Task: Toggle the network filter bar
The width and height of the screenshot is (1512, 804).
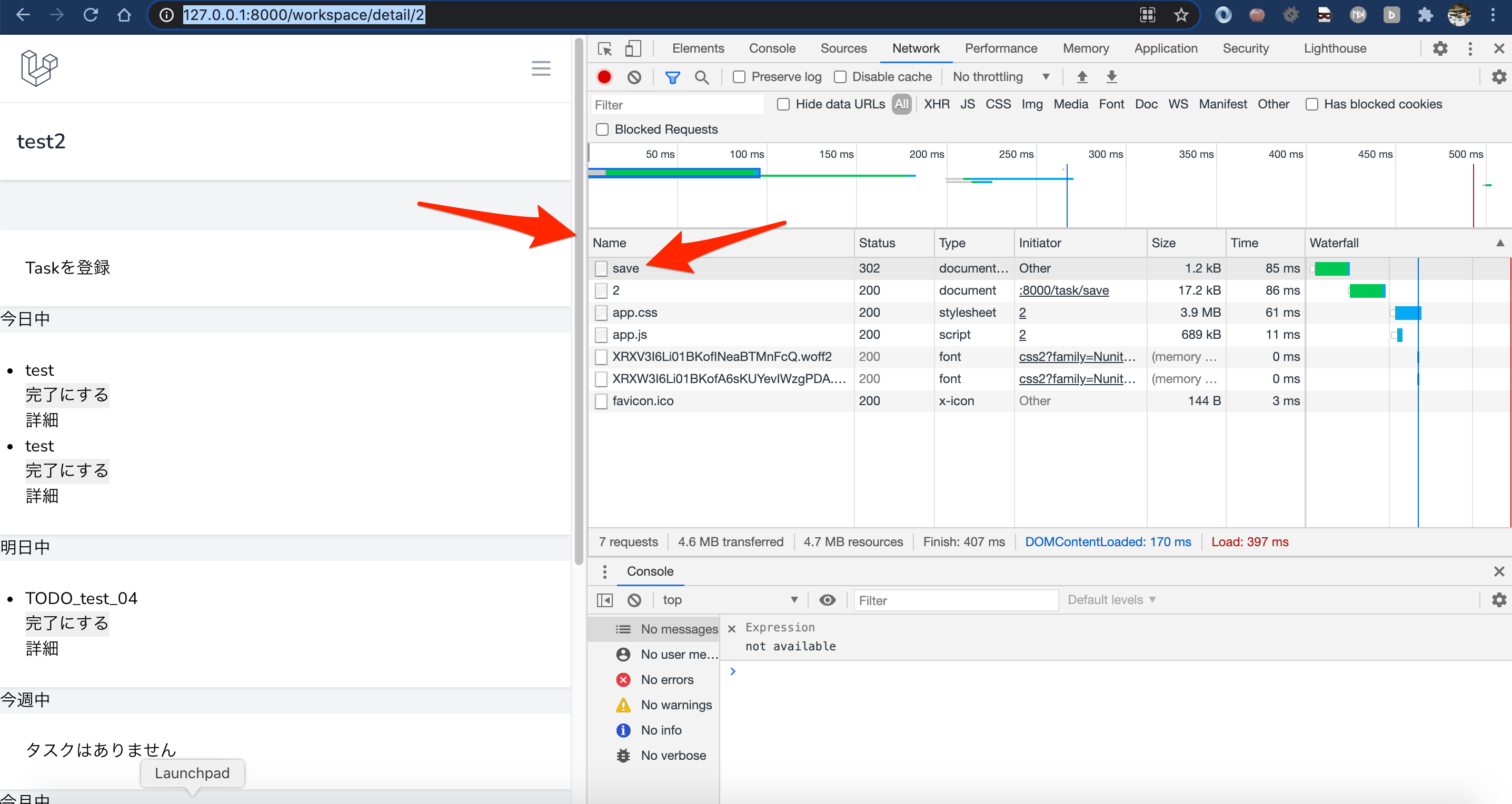Action: tap(672, 77)
